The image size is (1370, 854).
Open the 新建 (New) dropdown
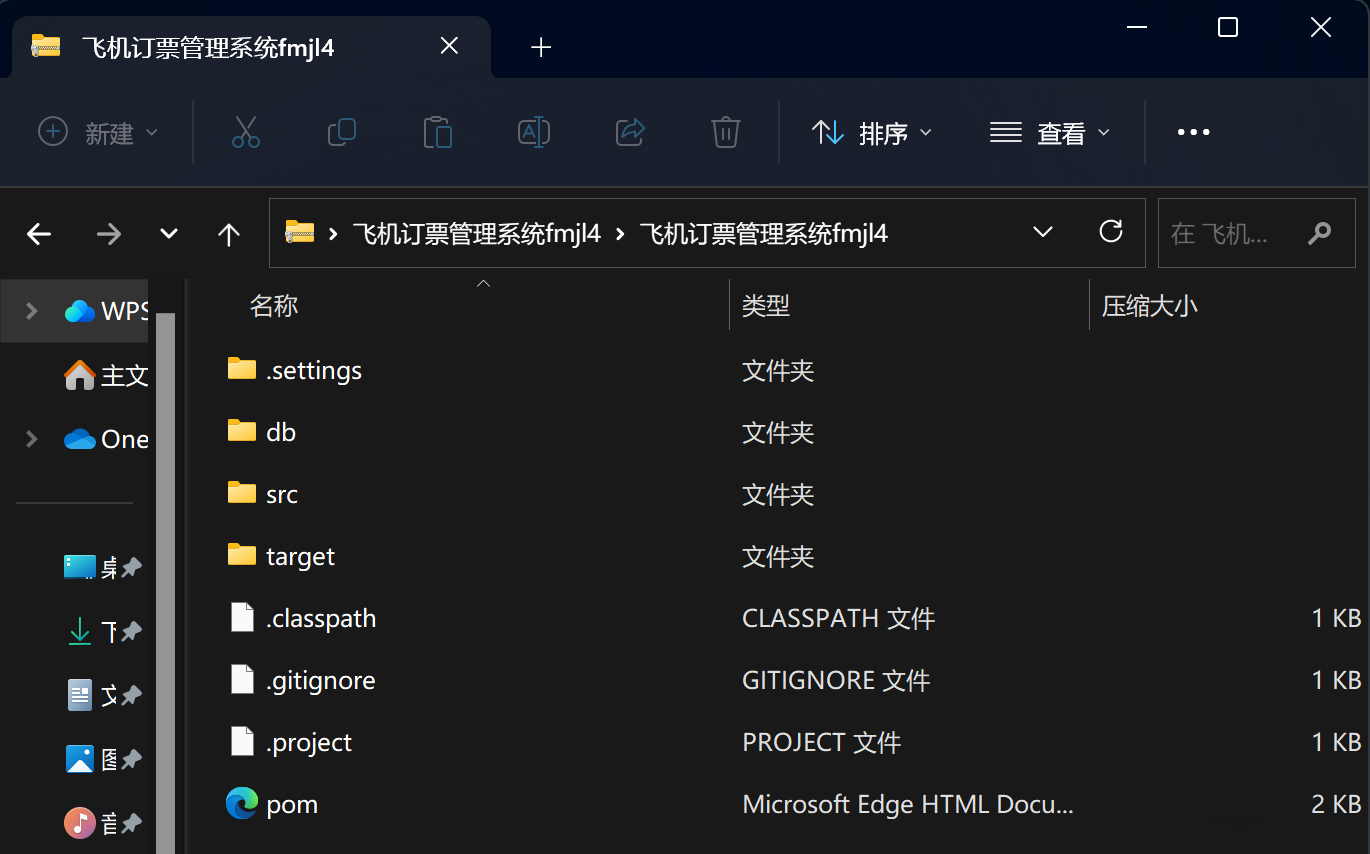coord(98,132)
